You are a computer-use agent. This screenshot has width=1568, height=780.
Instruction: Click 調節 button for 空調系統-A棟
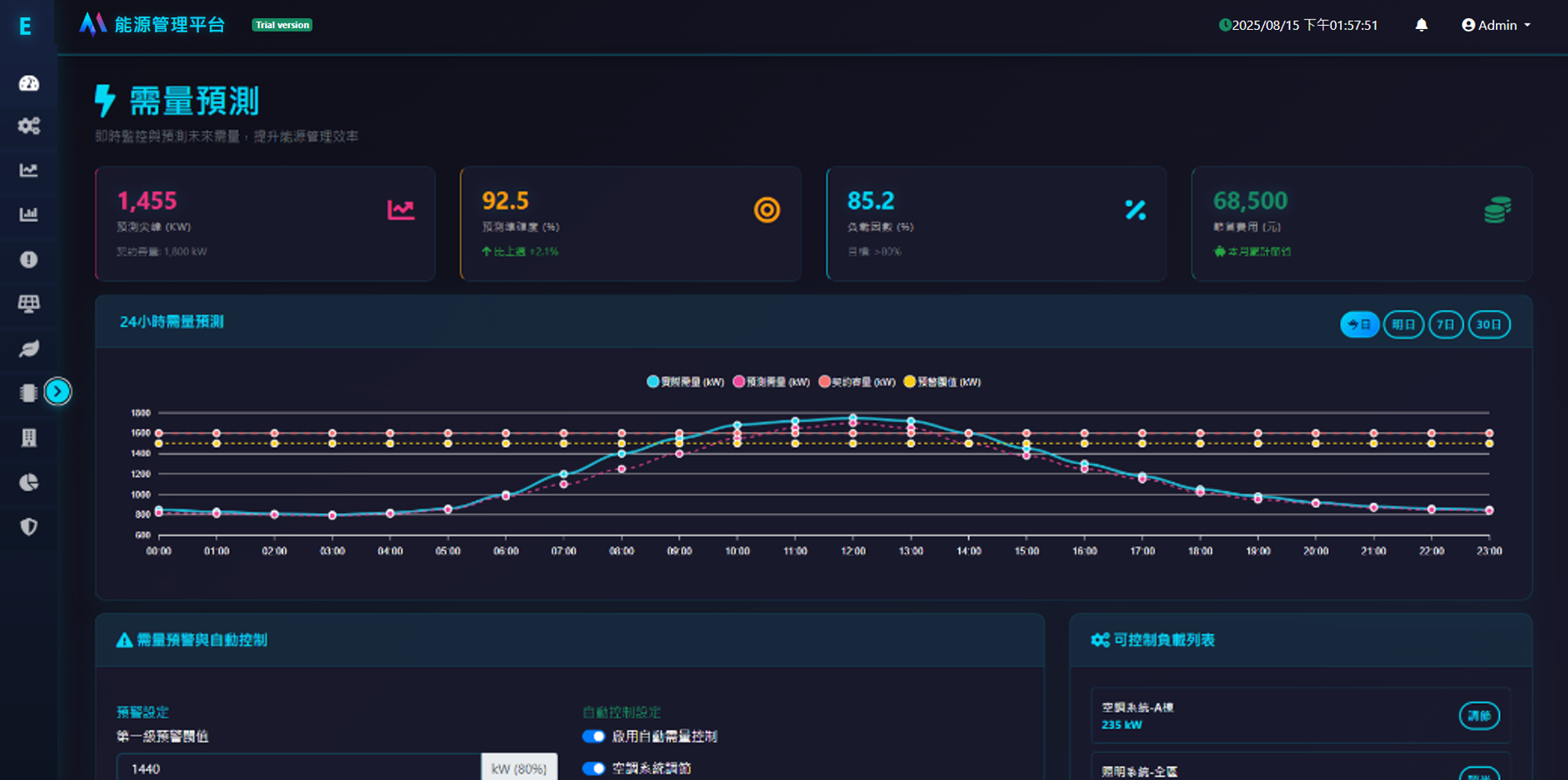click(1479, 716)
